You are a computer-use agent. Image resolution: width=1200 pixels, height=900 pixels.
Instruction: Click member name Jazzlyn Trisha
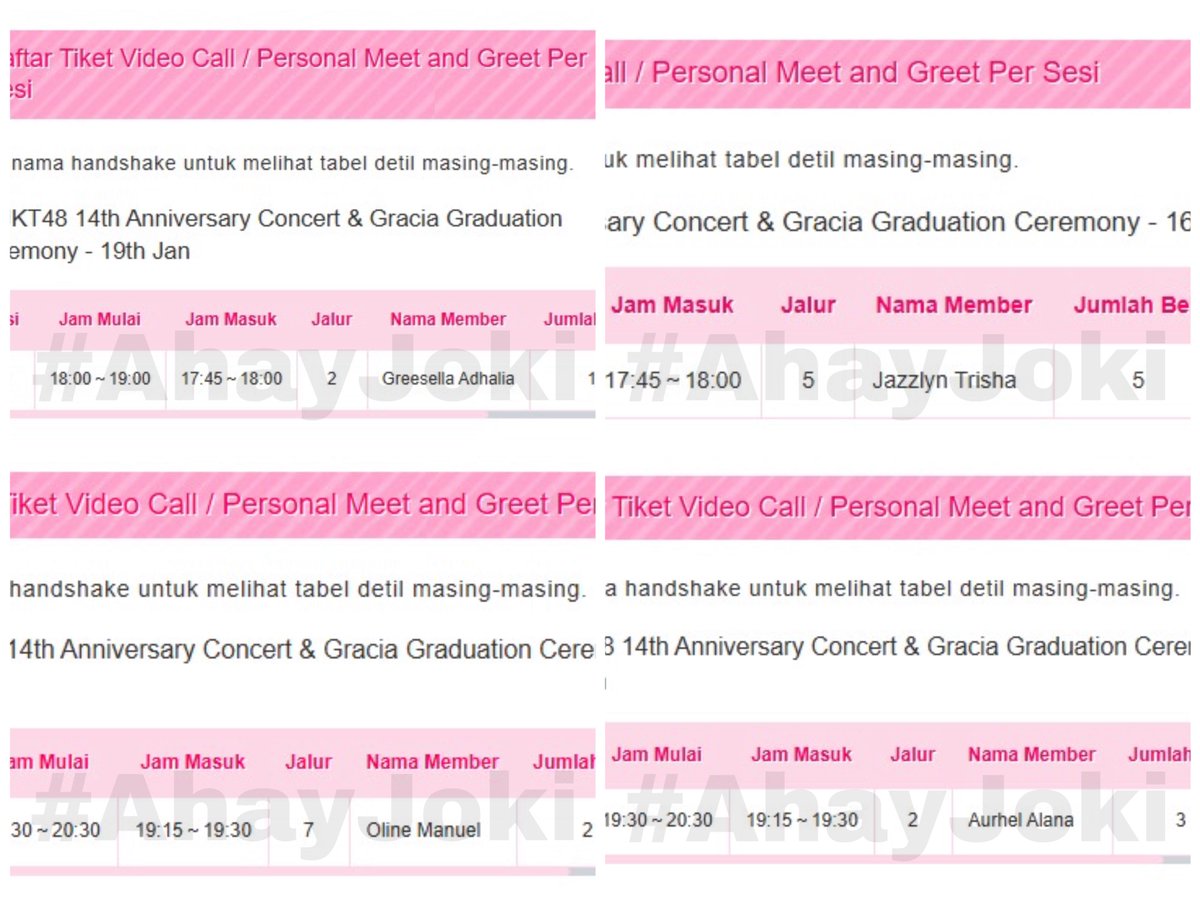click(x=944, y=380)
